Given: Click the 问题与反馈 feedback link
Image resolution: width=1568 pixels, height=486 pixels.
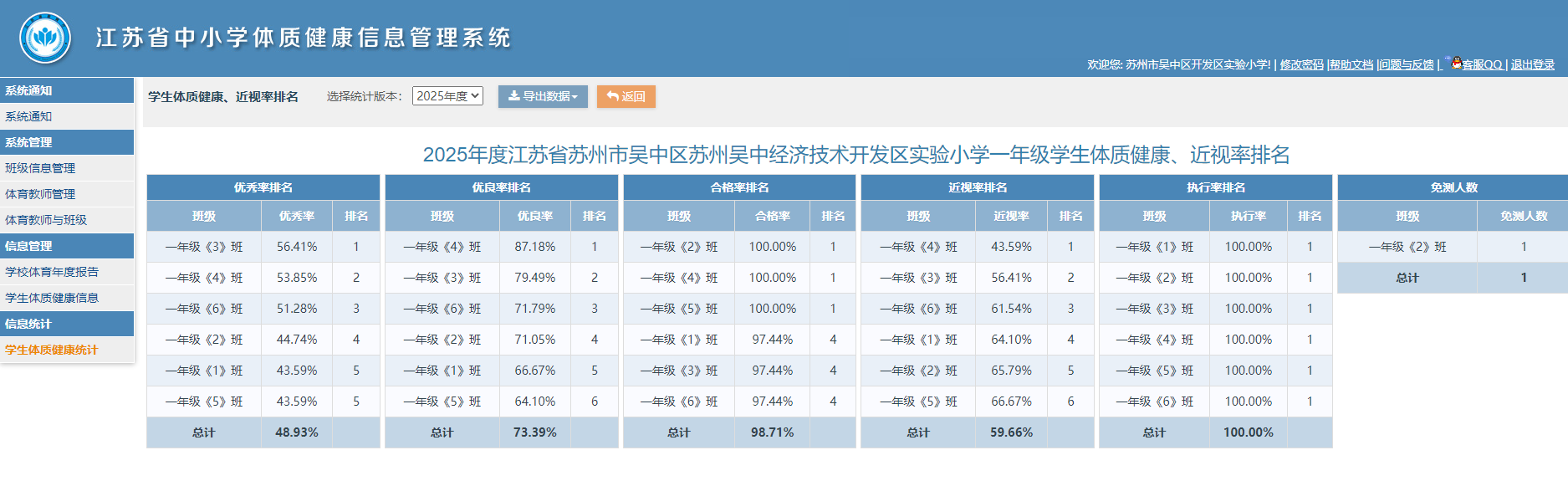Looking at the screenshot, I should [x=1407, y=64].
